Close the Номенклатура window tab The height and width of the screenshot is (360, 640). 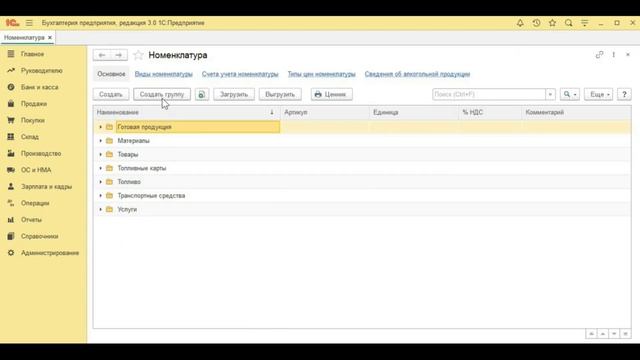click(50, 38)
